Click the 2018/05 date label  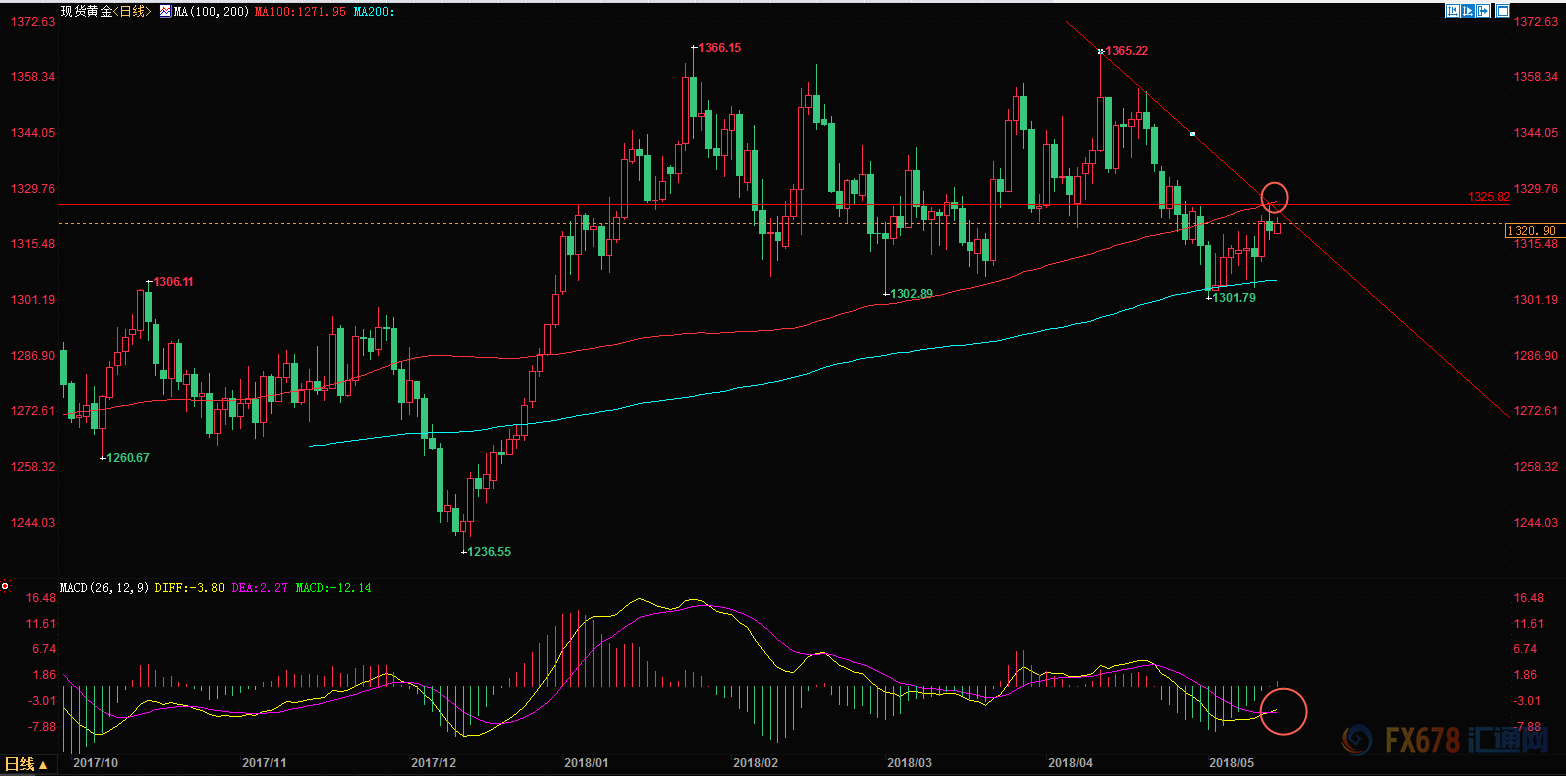(1232, 762)
